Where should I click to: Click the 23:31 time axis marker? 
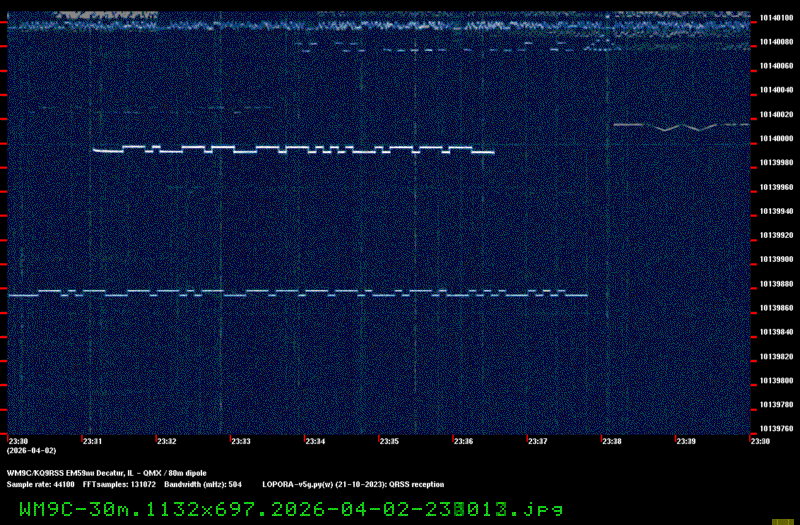pos(92,441)
